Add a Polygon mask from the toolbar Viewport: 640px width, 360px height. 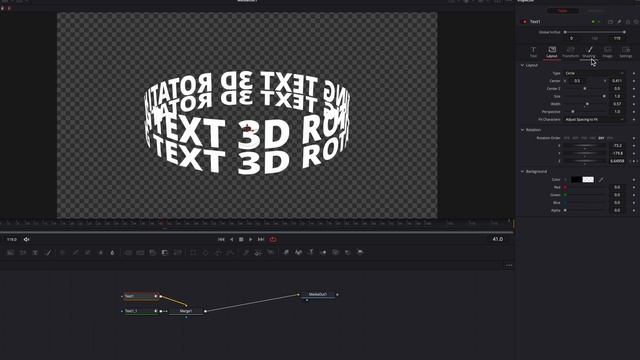tap(218, 253)
